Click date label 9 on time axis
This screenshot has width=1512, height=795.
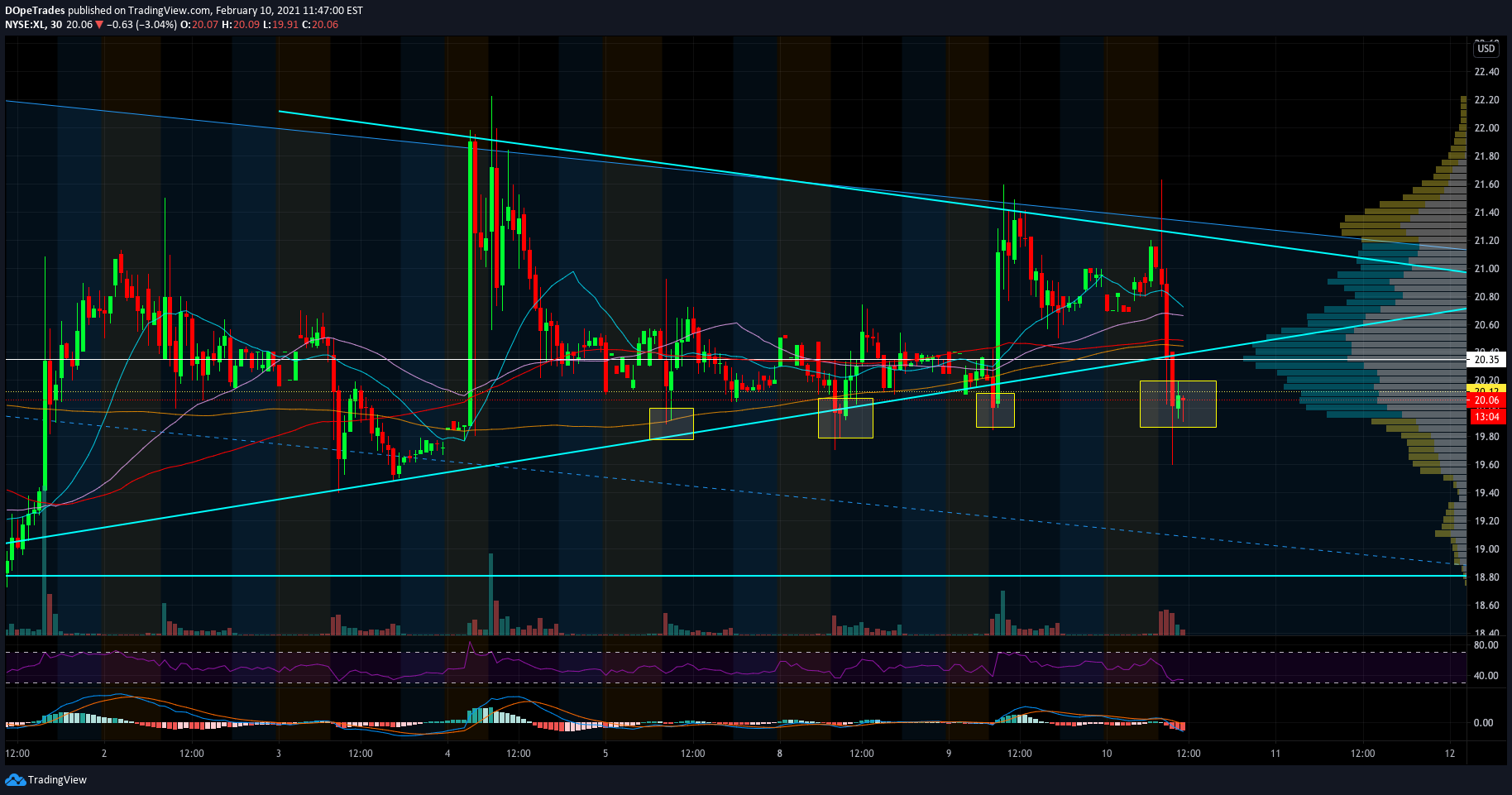[x=949, y=754]
